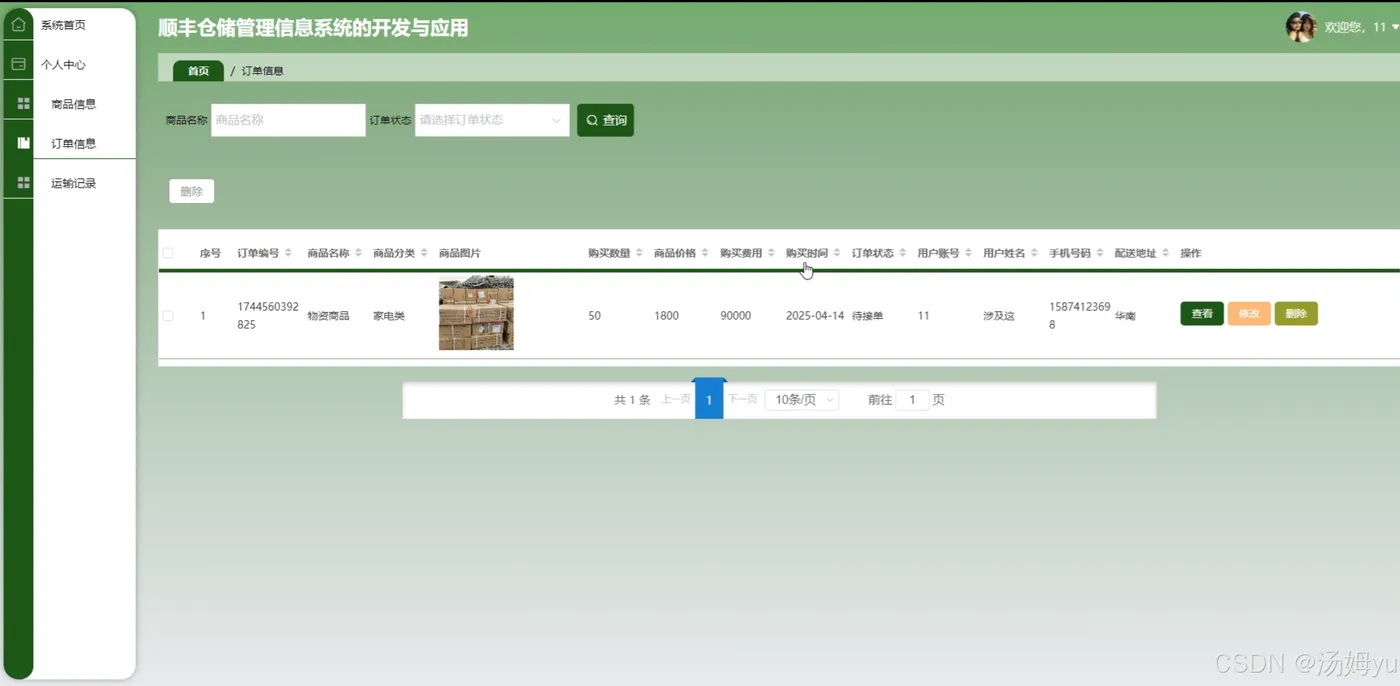Sort by 手机号码 column arrows
This screenshot has width=1400, height=686.
(1100, 253)
